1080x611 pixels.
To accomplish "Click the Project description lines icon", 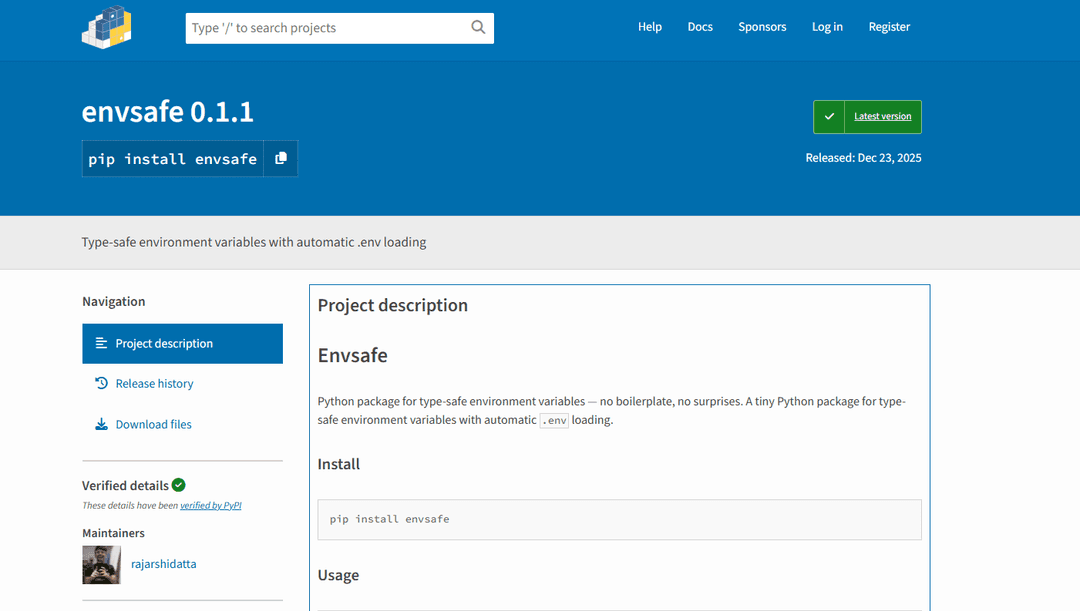I will pos(101,343).
